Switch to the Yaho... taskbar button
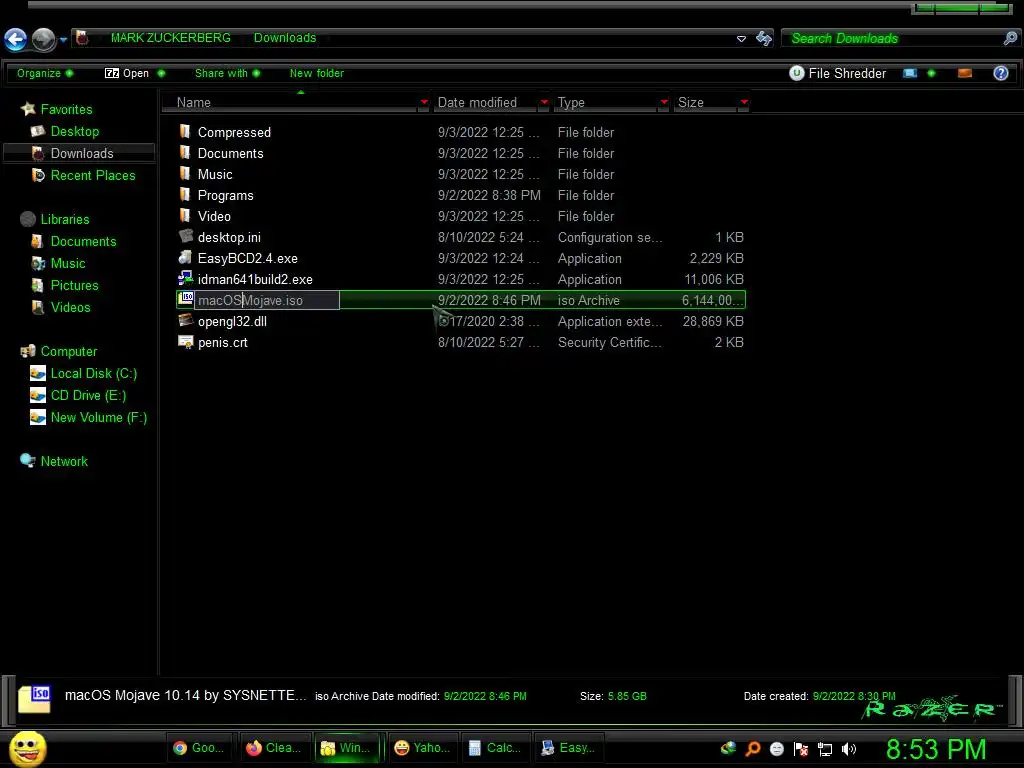The height and width of the screenshot is (768, 1024). click(x=423, y=748)
